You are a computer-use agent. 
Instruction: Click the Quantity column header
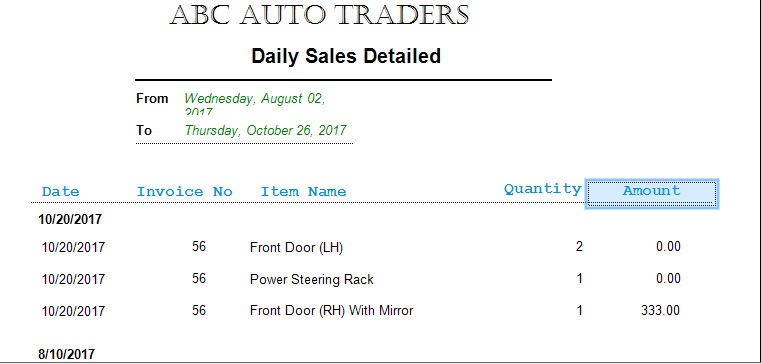pyautogui.click(x=543, y=189)
